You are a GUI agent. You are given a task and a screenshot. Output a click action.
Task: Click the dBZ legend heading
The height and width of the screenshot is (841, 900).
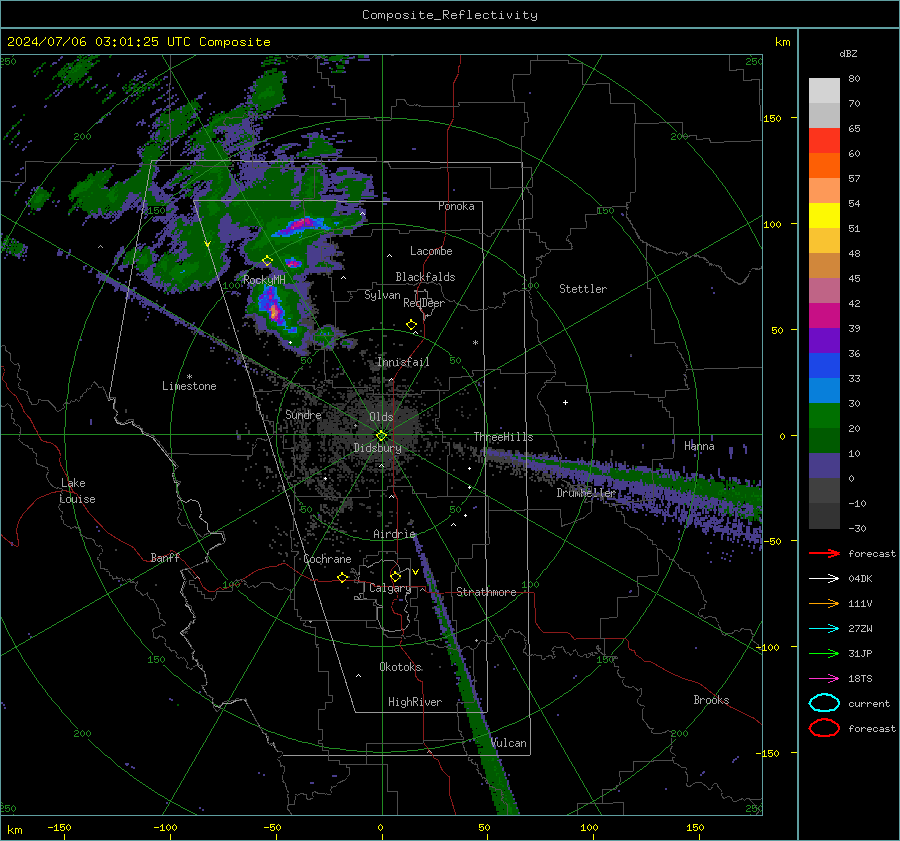pos(848,54)
